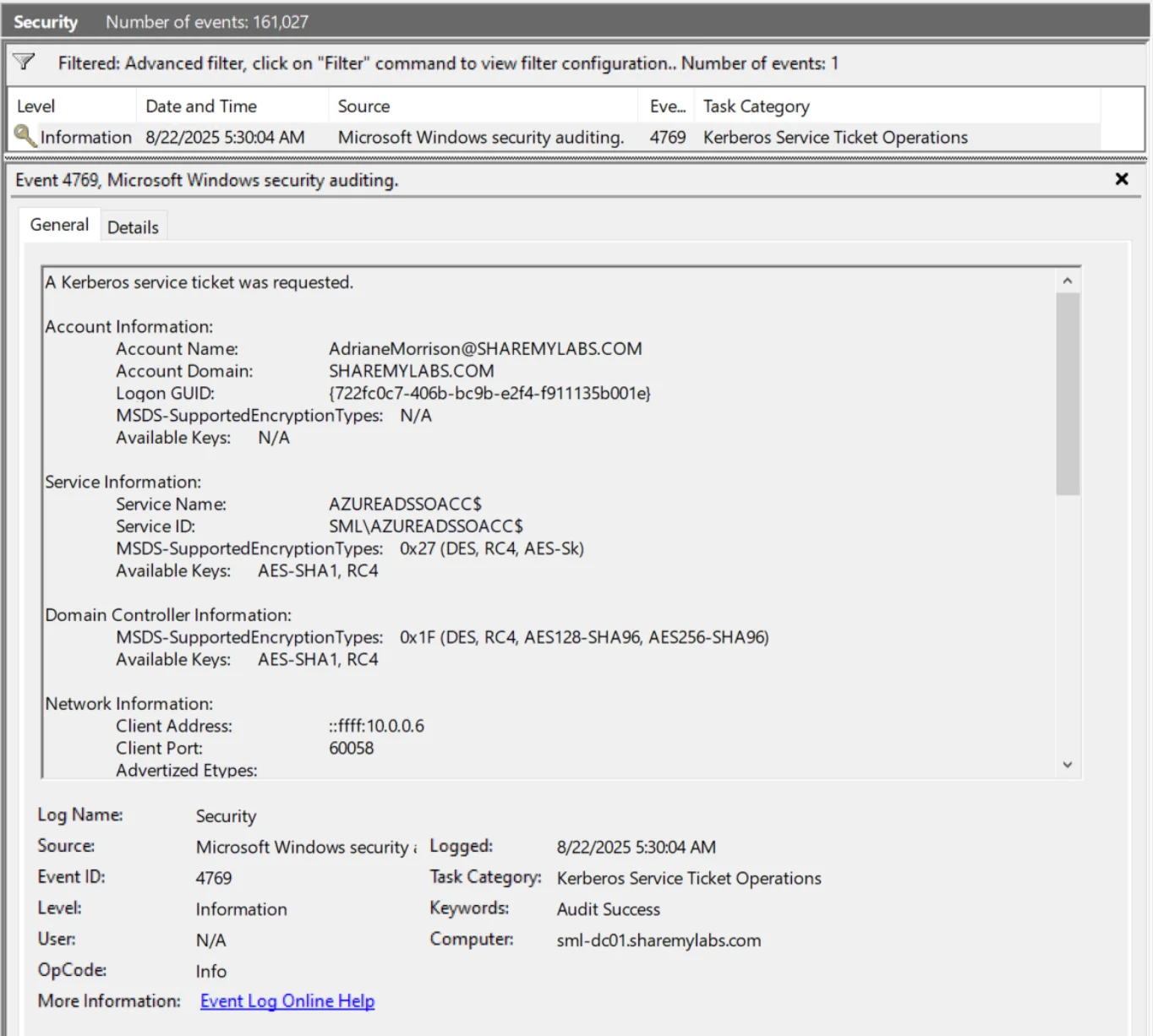The width and height of the screenshot is (1153, 1036).
Task: Switch to the Details tab
Action: (133, 227)
